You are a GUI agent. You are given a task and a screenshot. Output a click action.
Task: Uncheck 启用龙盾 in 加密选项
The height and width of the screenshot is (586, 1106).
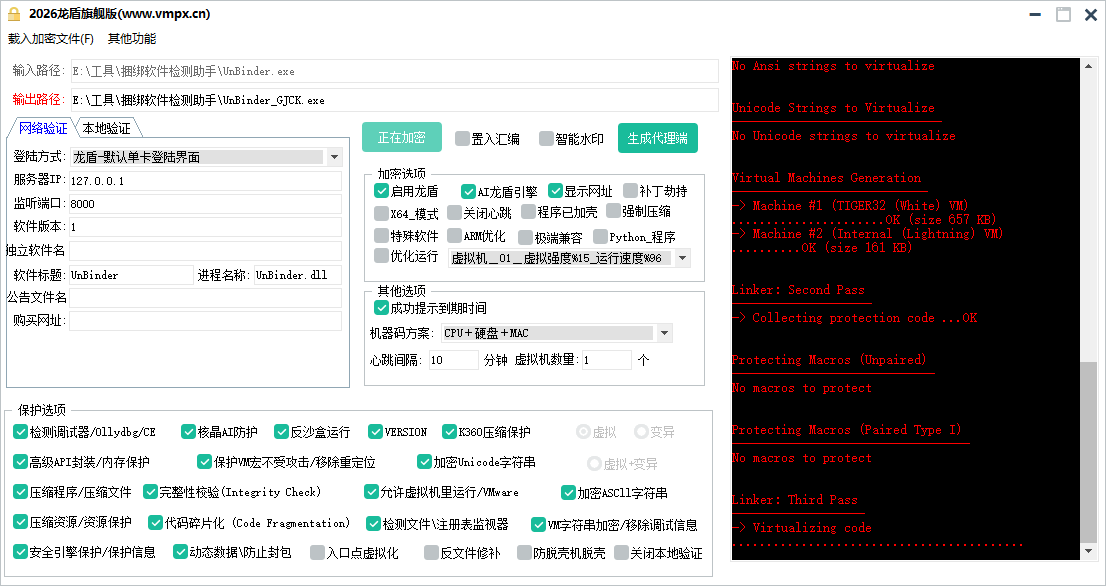coord(380,191)
